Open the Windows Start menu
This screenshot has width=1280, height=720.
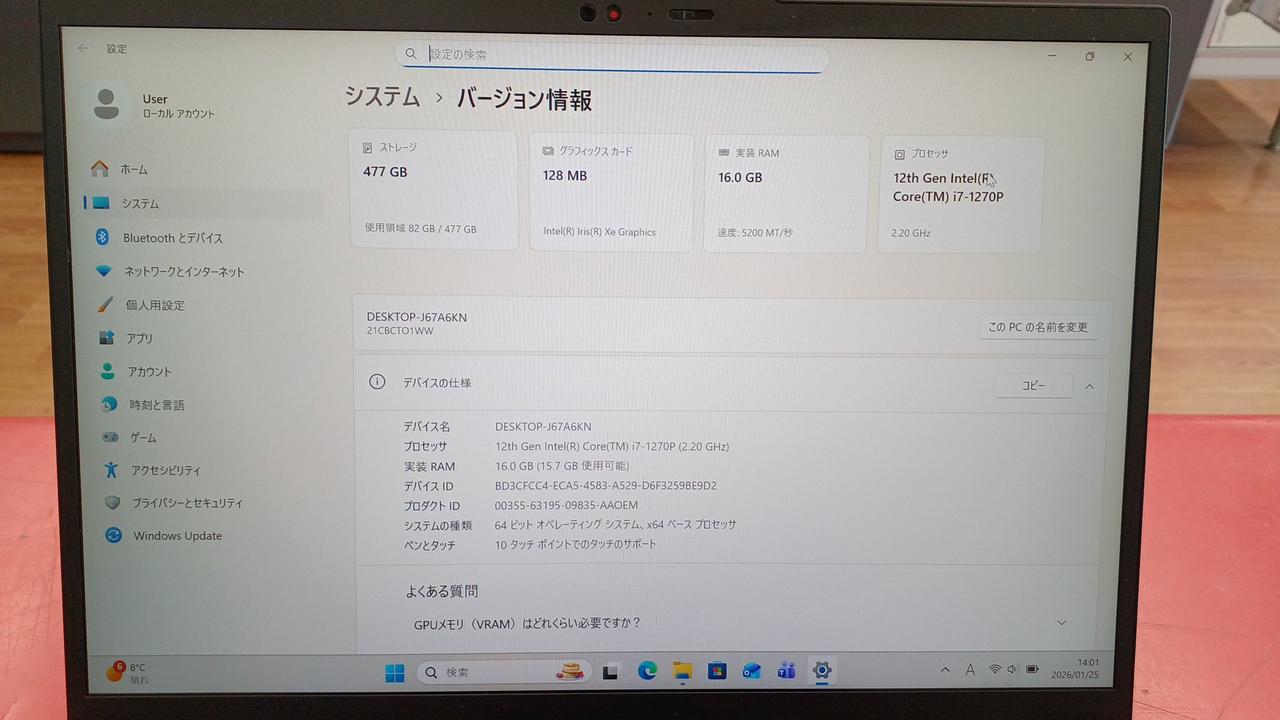[395, 672]
